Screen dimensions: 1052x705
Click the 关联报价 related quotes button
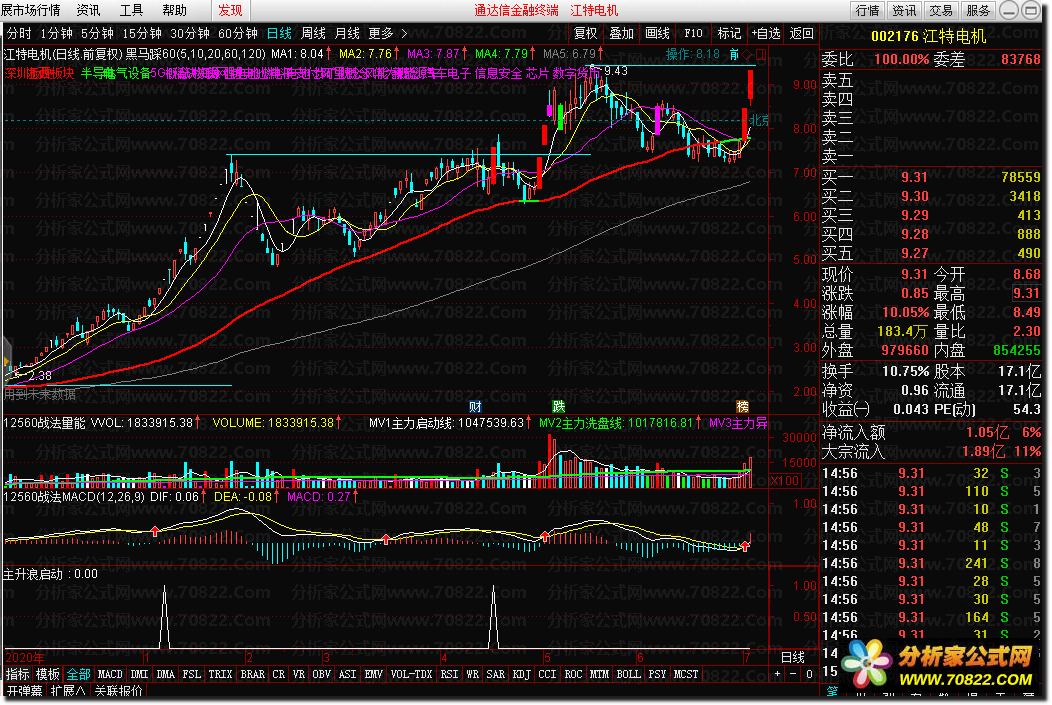[119, 690]
